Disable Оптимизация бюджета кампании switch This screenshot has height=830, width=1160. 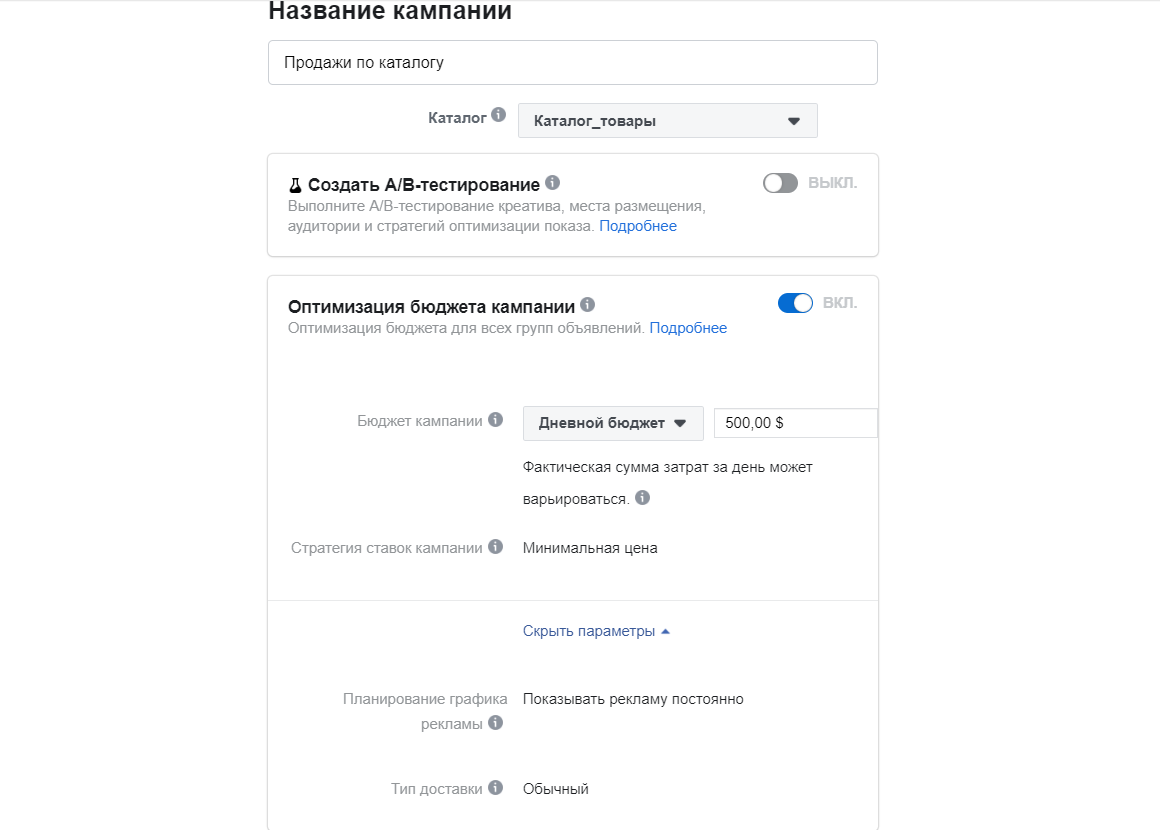[795, 302]
